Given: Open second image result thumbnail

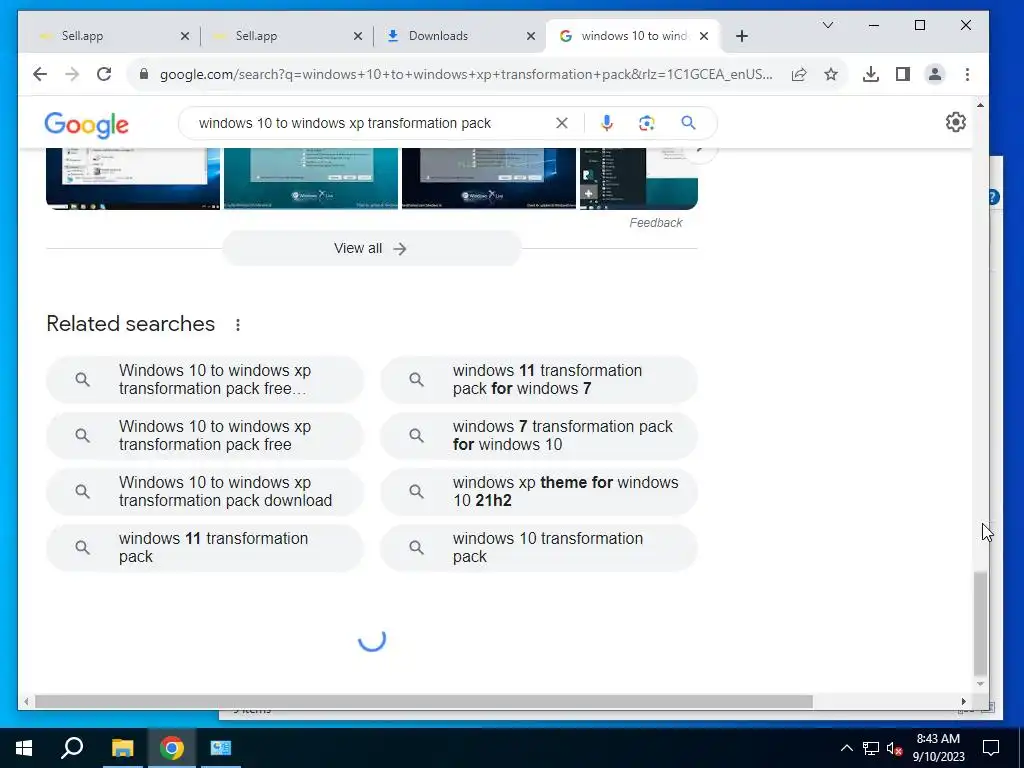Looking at the screenshot, I should point(311,178).
